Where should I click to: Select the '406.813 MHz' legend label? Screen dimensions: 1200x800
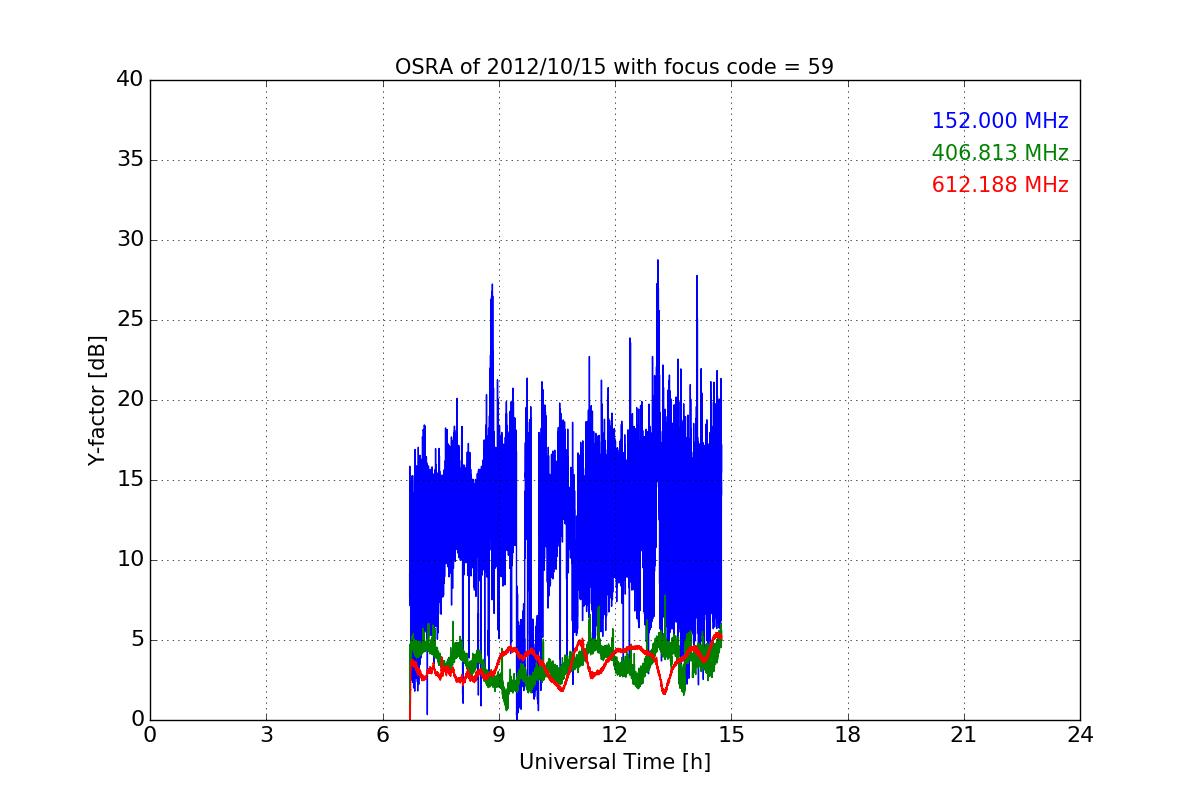coord(1000,153)
